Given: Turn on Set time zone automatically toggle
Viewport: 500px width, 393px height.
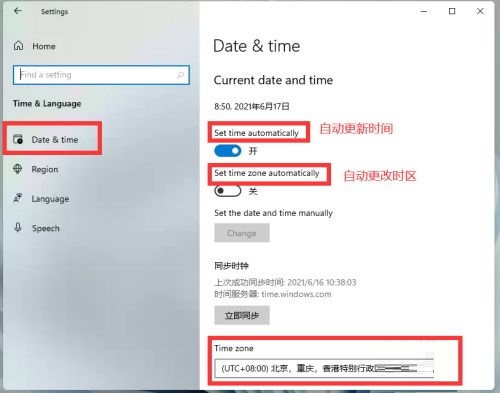Looking at the screenshot, I should point(228,191).
